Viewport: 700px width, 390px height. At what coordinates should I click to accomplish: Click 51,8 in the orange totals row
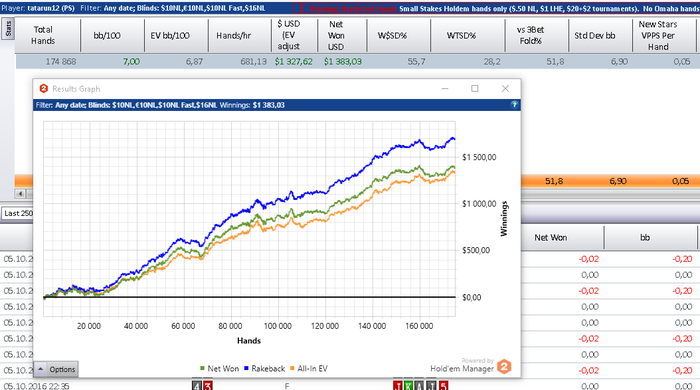pos(554,181)
